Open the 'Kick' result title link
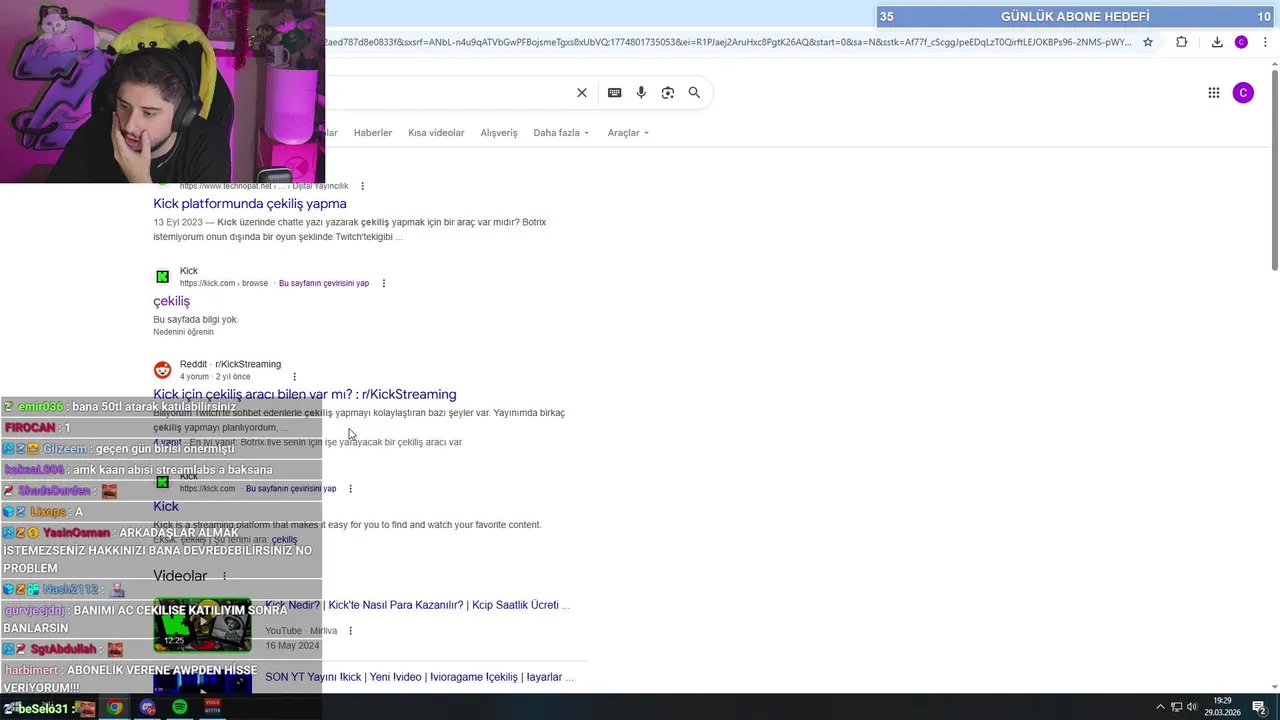Image resolution: width=1280 pixels, height=720 pixels. pos(166,507)
